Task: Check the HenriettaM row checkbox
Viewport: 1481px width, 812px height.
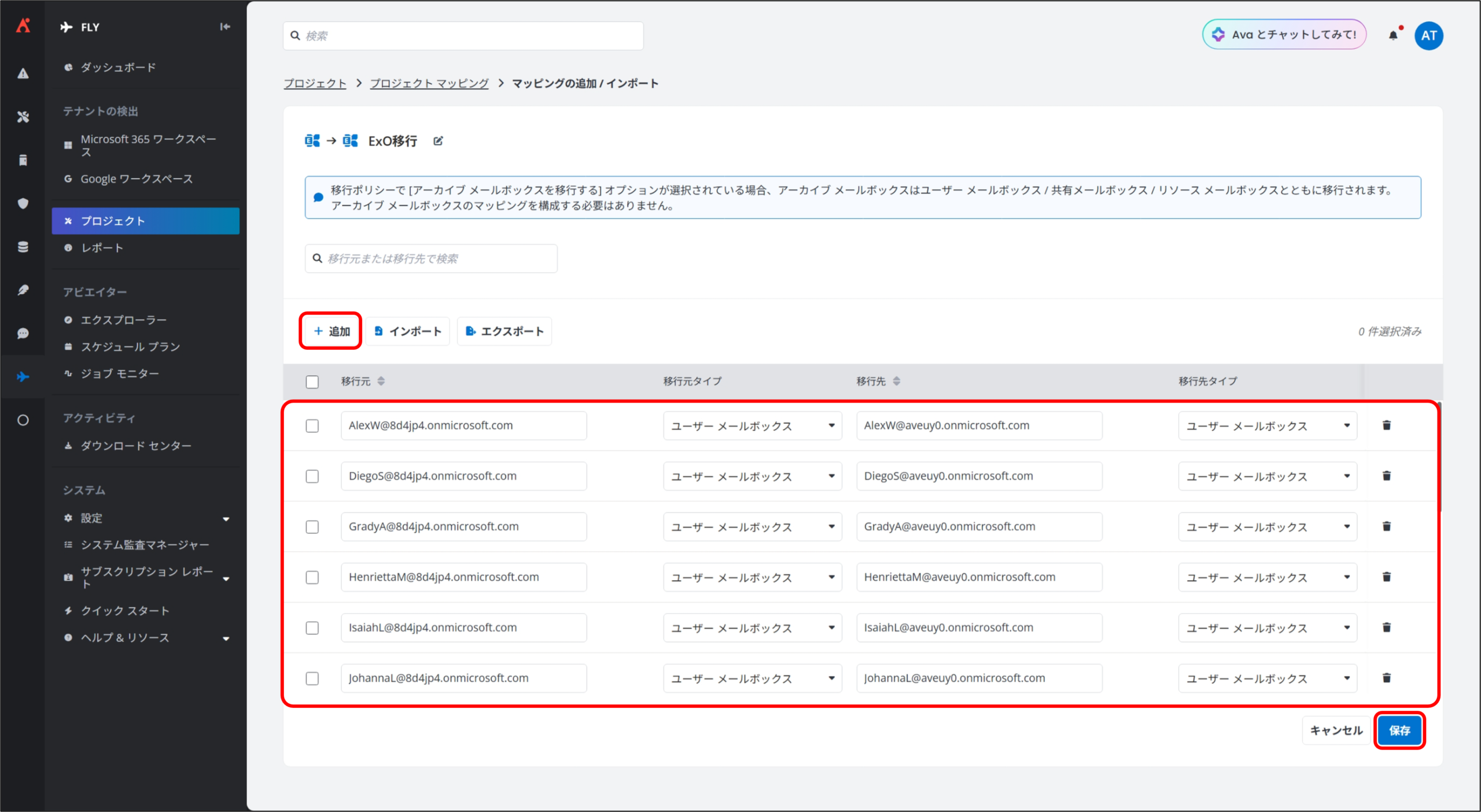Action: (x=312, y=577)
